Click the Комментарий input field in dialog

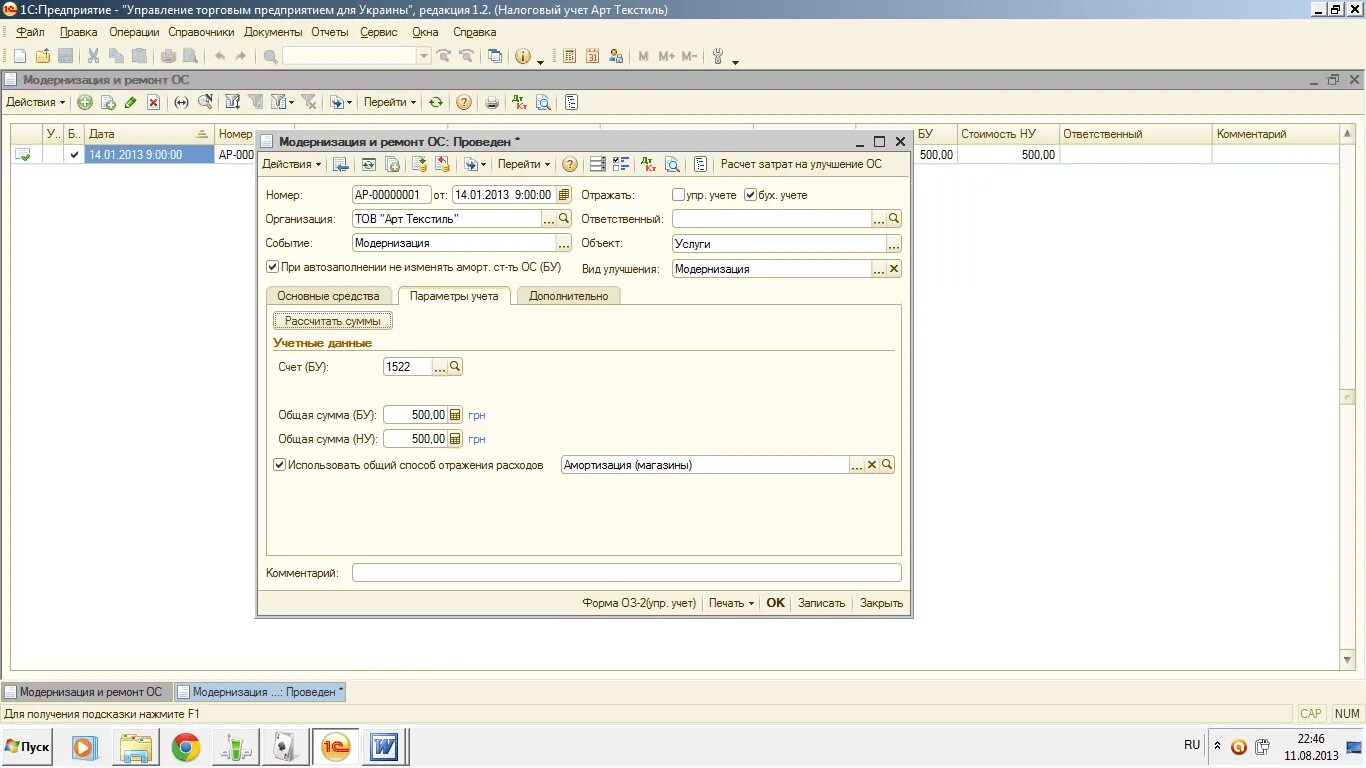pyautogui.click(x=627, y=573)
